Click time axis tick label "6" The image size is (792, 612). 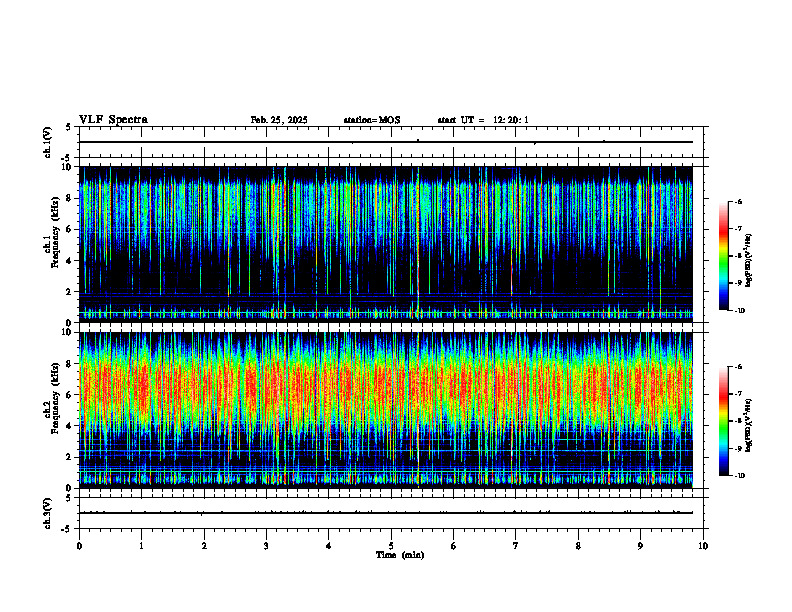pyautogui.click(x=453, y=546)
